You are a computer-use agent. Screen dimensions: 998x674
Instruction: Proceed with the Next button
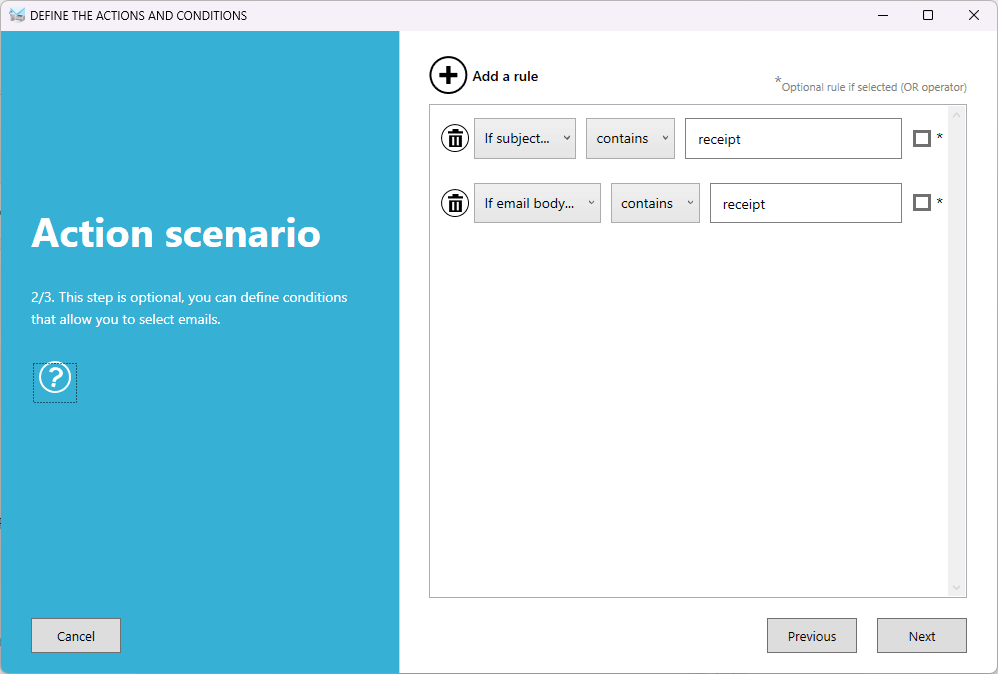click(922, 636)
